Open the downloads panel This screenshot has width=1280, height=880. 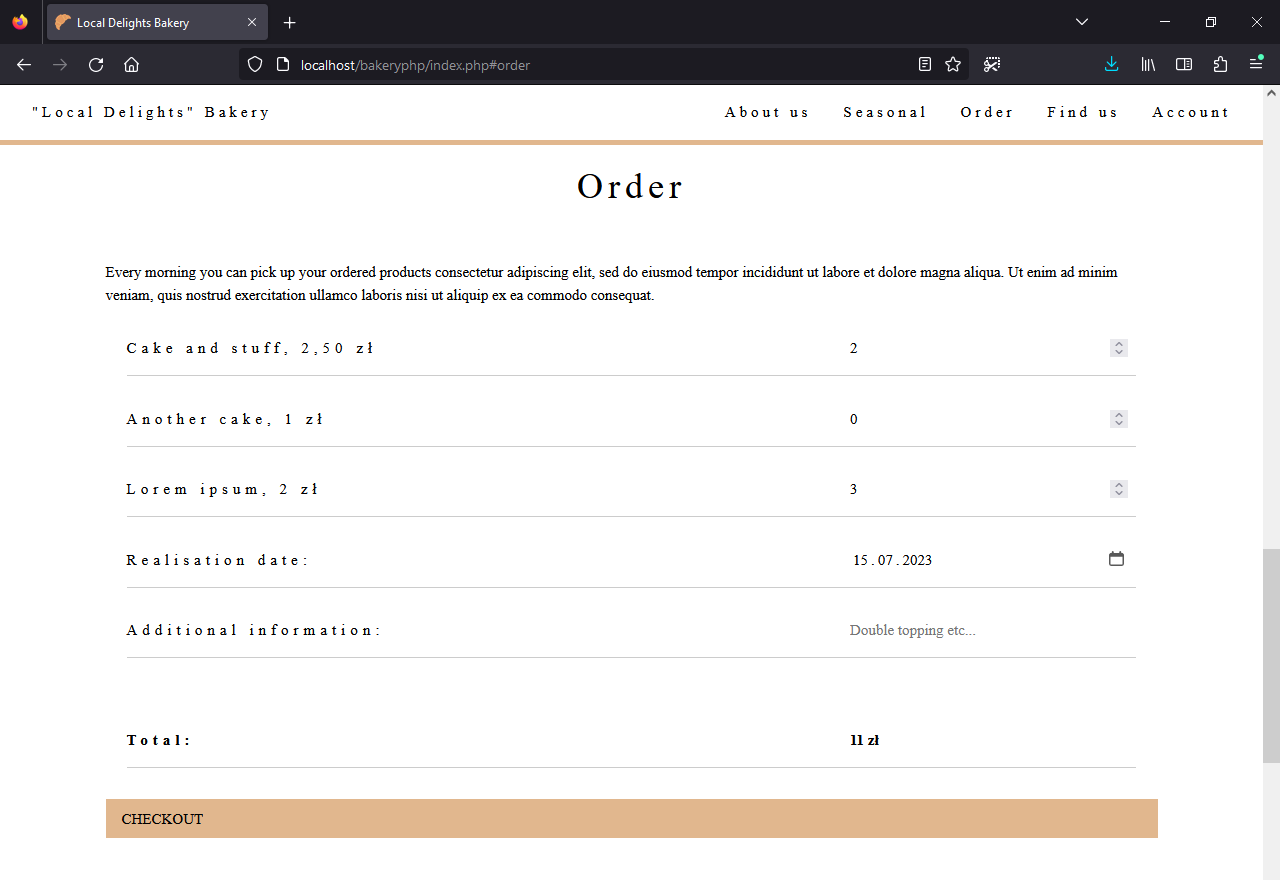[1112, 65]
